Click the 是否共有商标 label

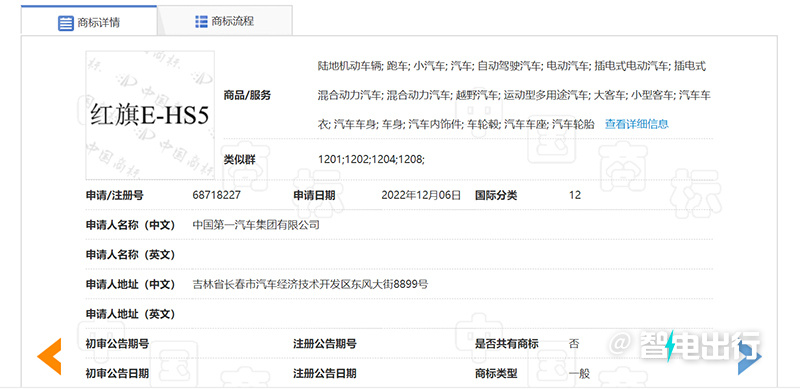coord(506,344)
